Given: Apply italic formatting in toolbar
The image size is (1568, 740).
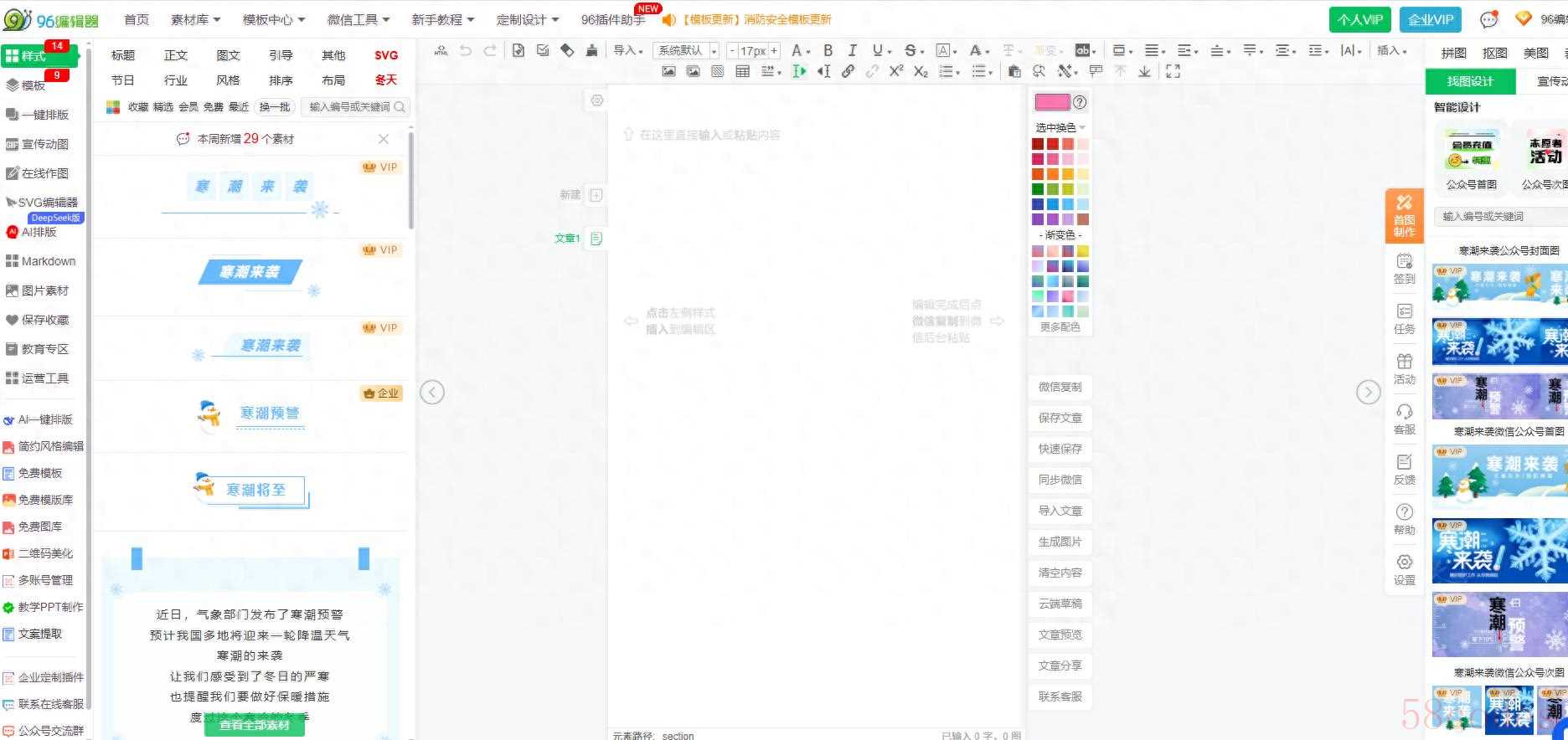Looking at the screenshot, I should (852, 50).
